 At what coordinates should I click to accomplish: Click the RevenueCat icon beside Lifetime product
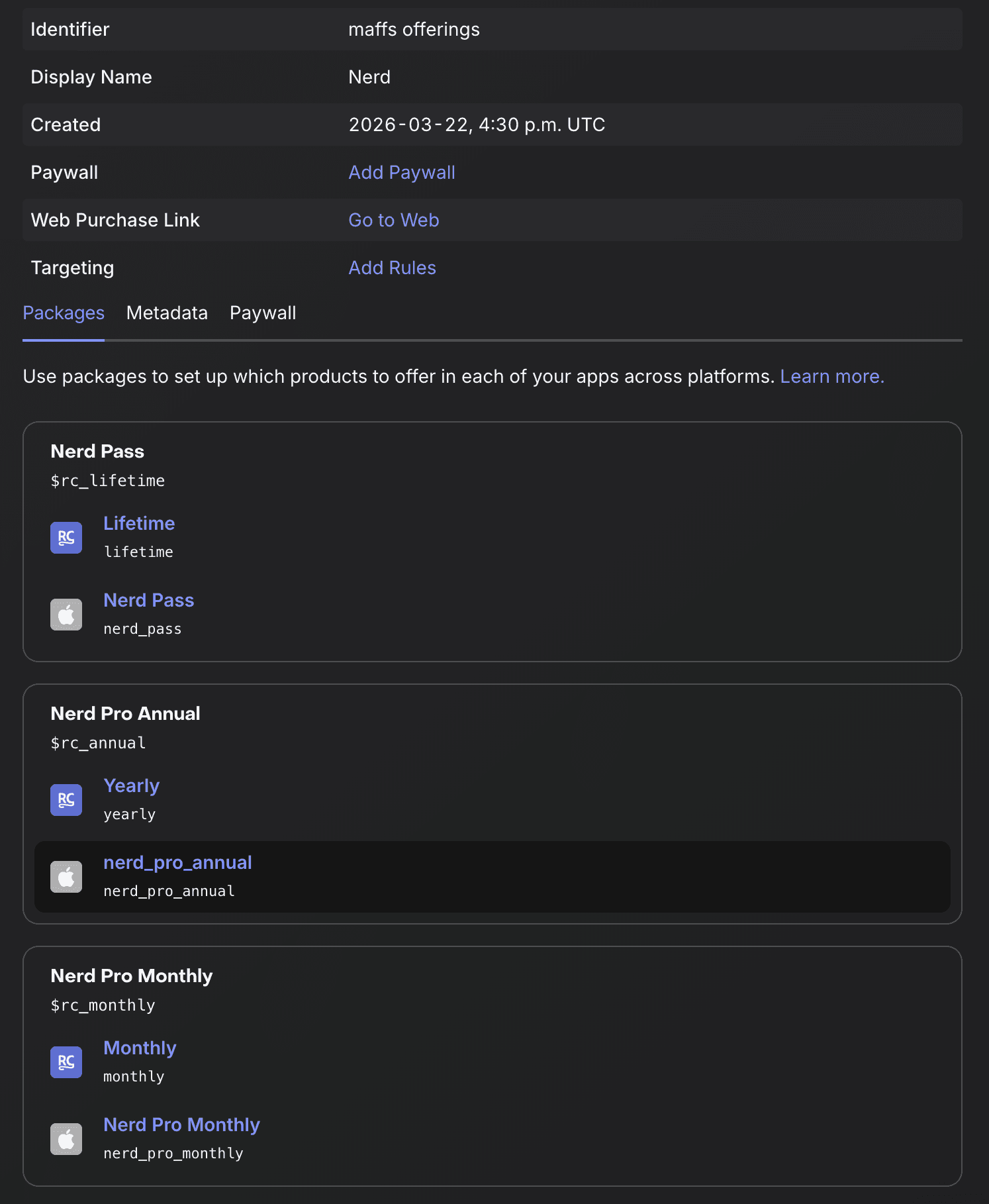tap(66, 537)
